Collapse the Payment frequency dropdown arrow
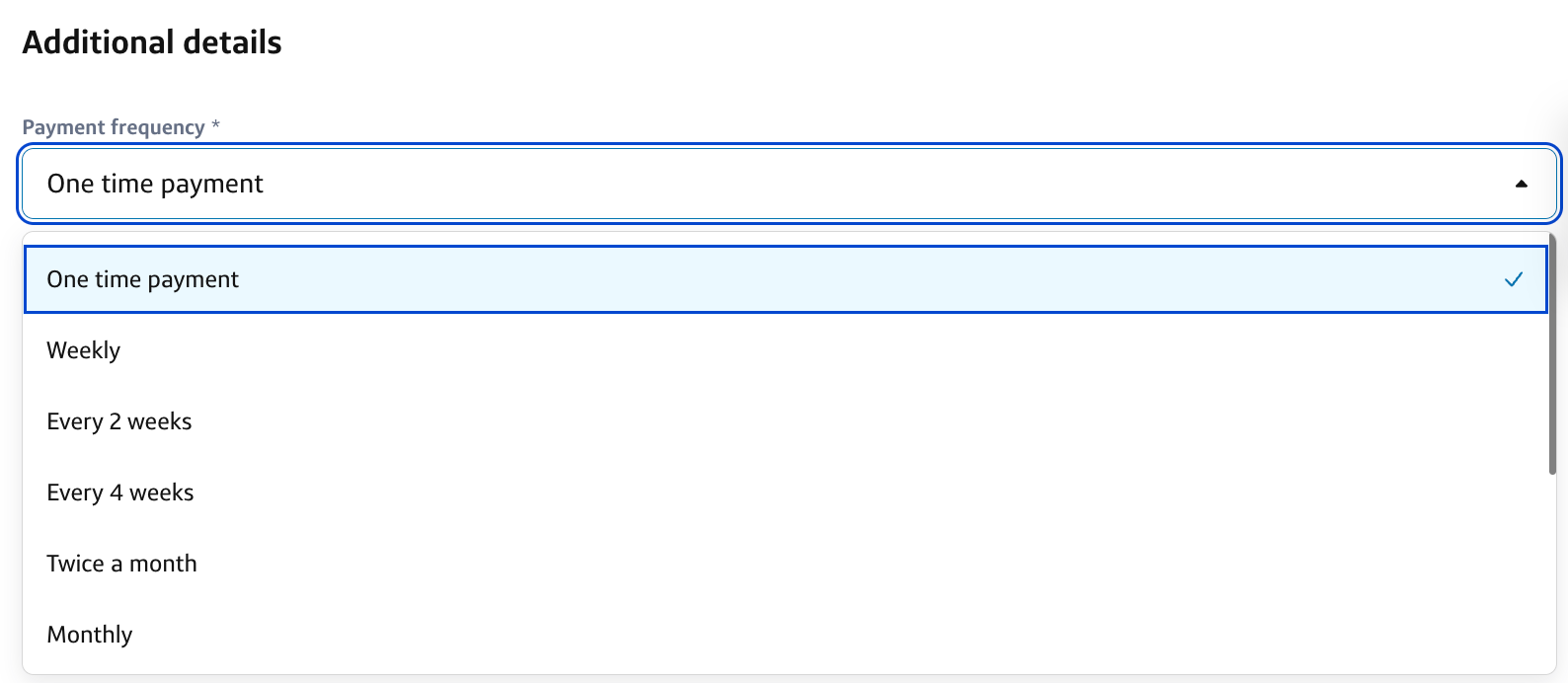The image size is (1568, 683). 1521,185
